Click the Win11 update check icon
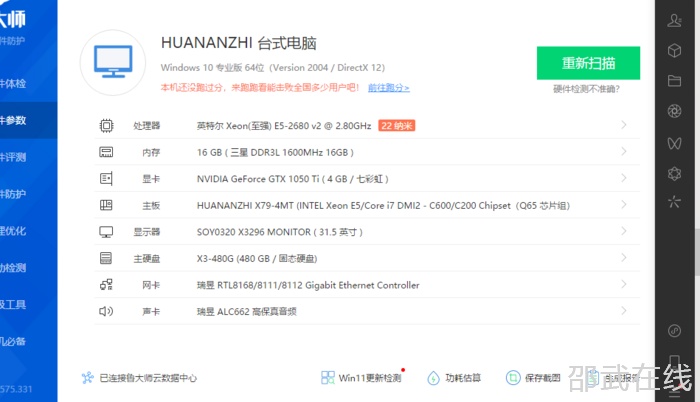 point(328,378)
